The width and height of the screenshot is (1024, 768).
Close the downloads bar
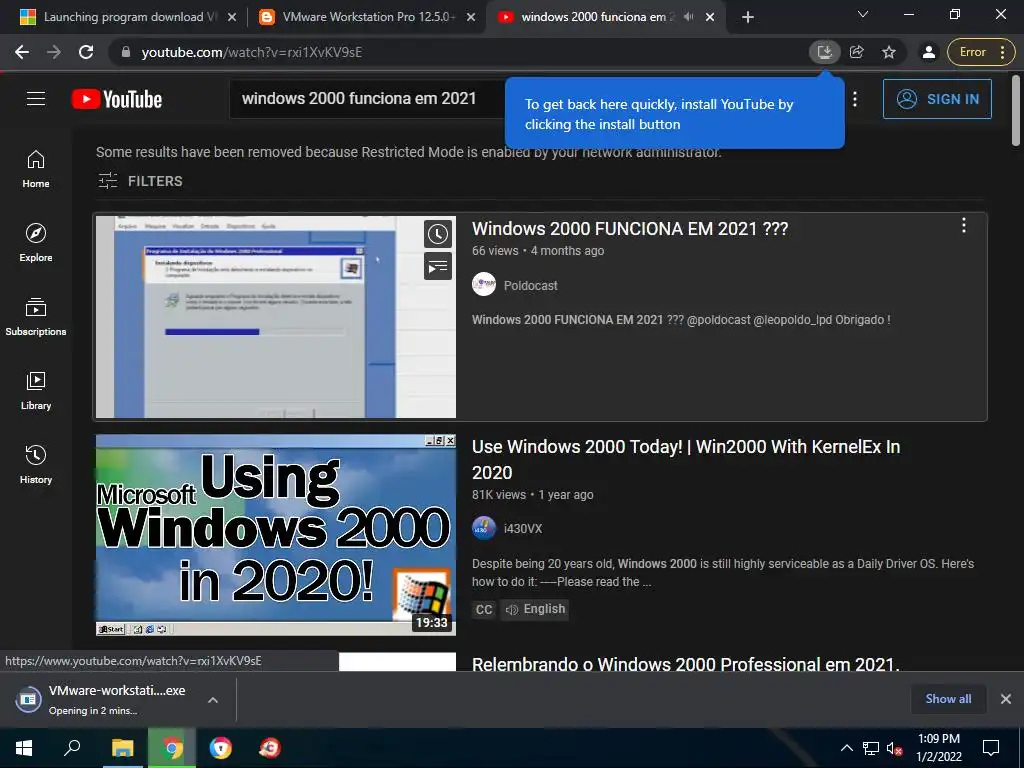coord(1006,699)
